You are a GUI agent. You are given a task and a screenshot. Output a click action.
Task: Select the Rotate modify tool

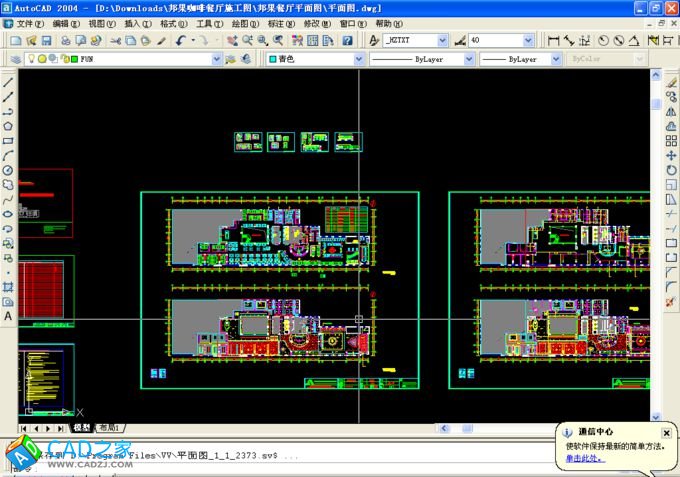pyautogui.click(x=671, y=171)
